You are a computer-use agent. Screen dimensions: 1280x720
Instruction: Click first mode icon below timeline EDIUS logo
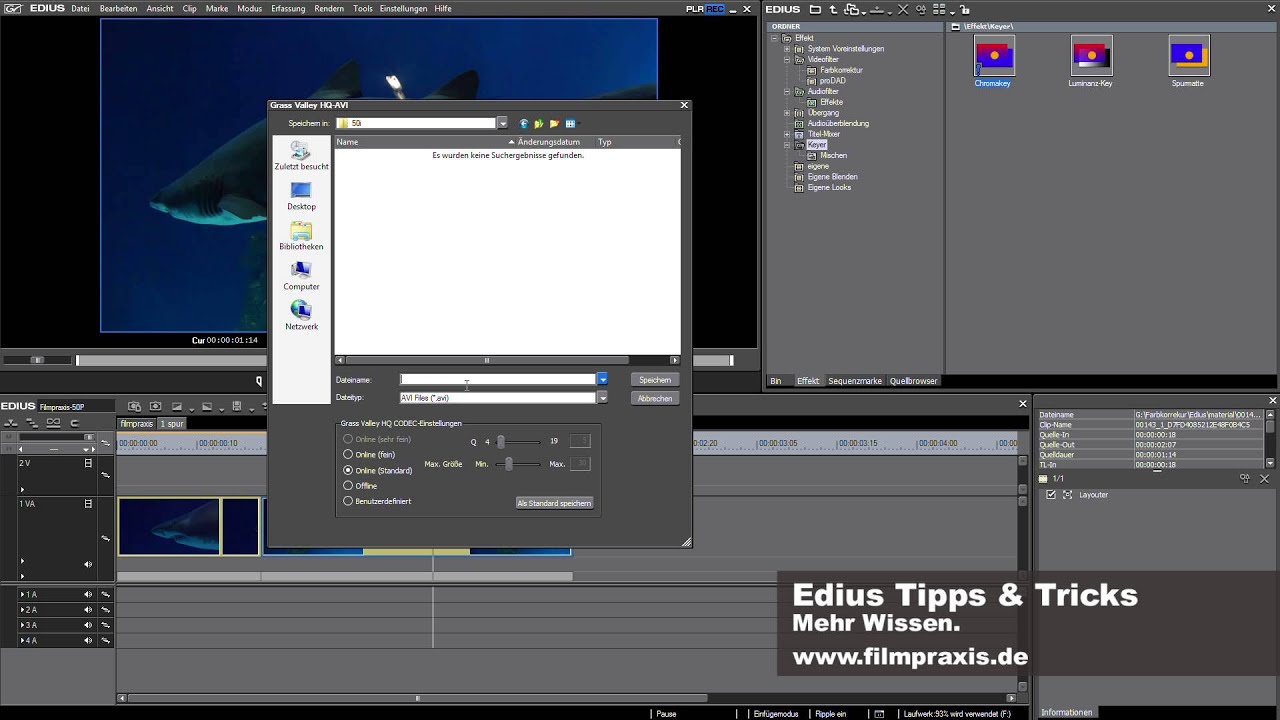point(10,423)
